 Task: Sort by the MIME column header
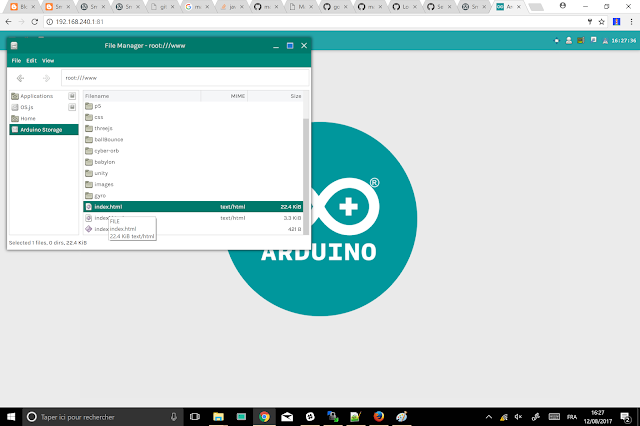224,96
